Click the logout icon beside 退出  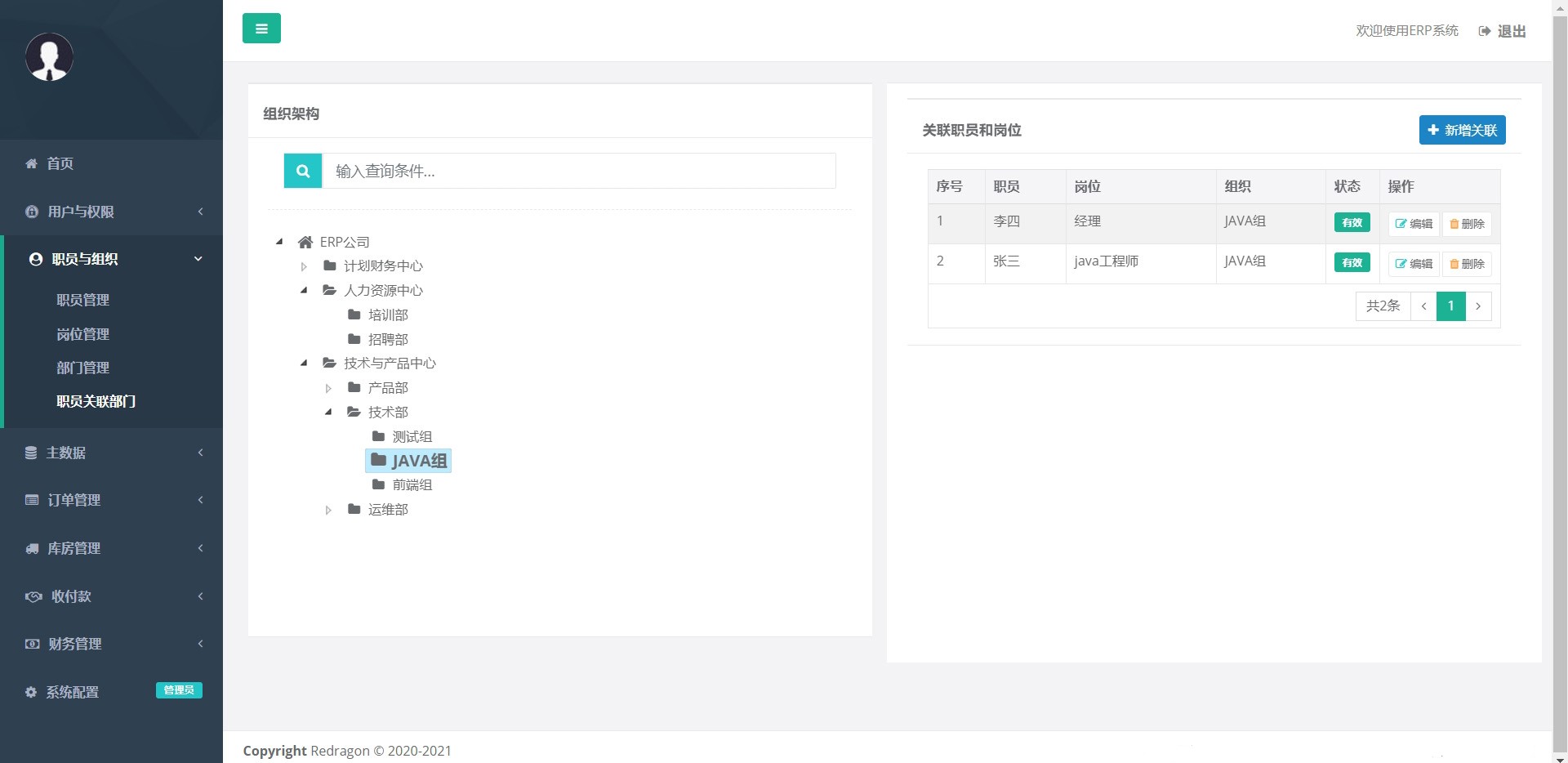point(1485,30)
